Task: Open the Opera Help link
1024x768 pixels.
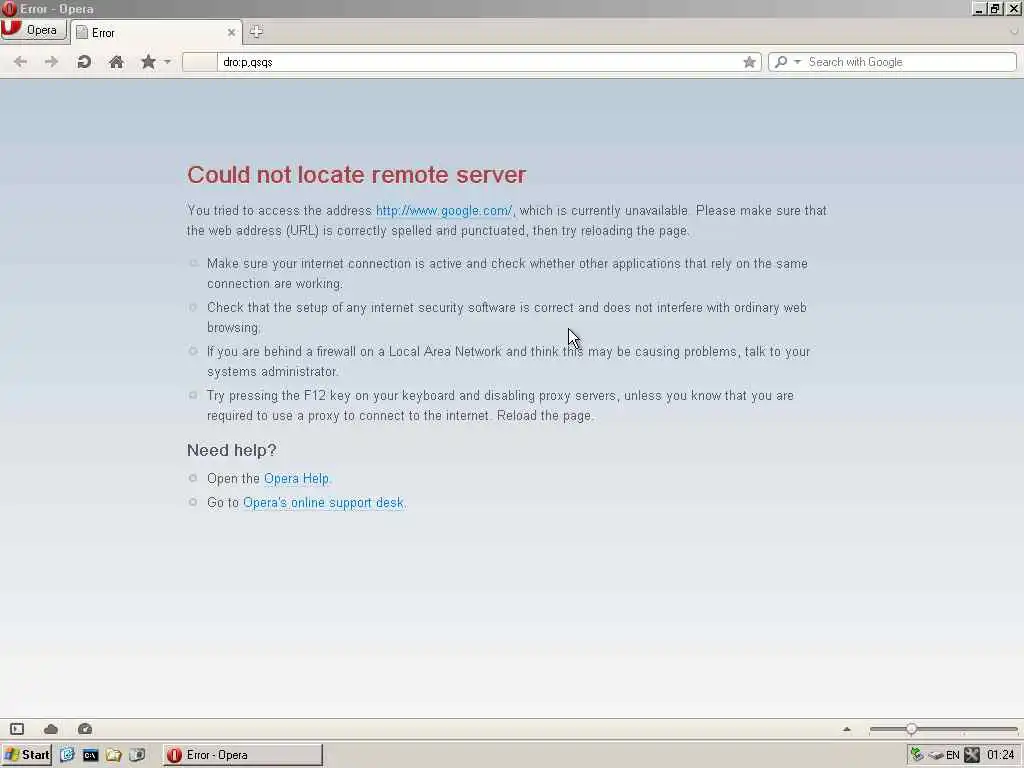Action: 296,479
